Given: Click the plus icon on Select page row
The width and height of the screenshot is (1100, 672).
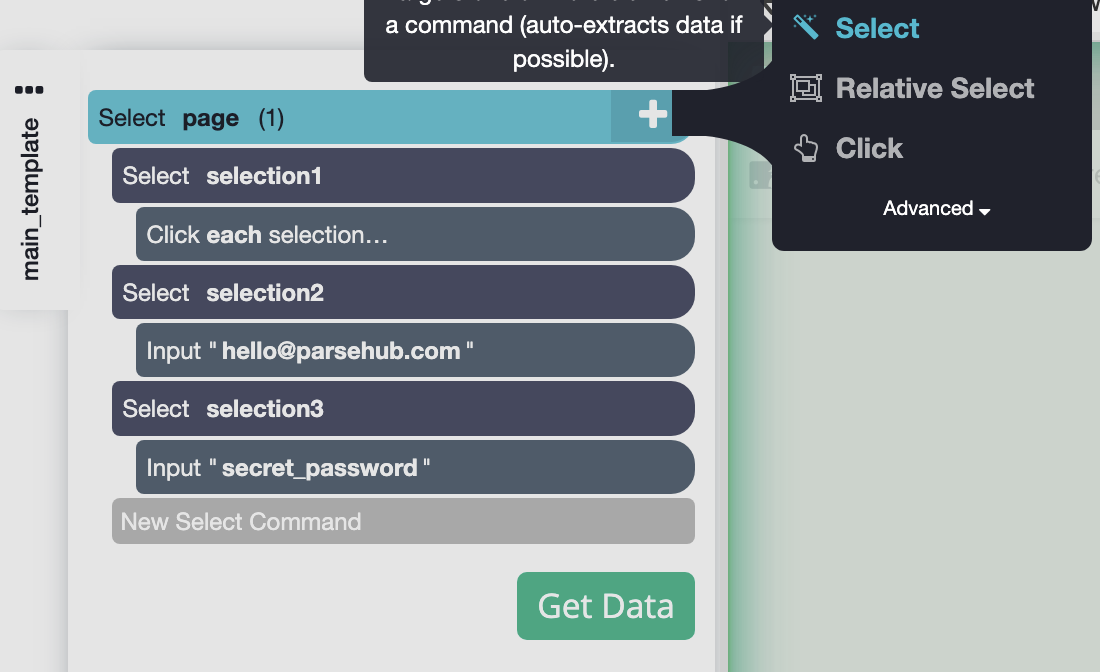Looking at the screenshot, I should [652, 116].
